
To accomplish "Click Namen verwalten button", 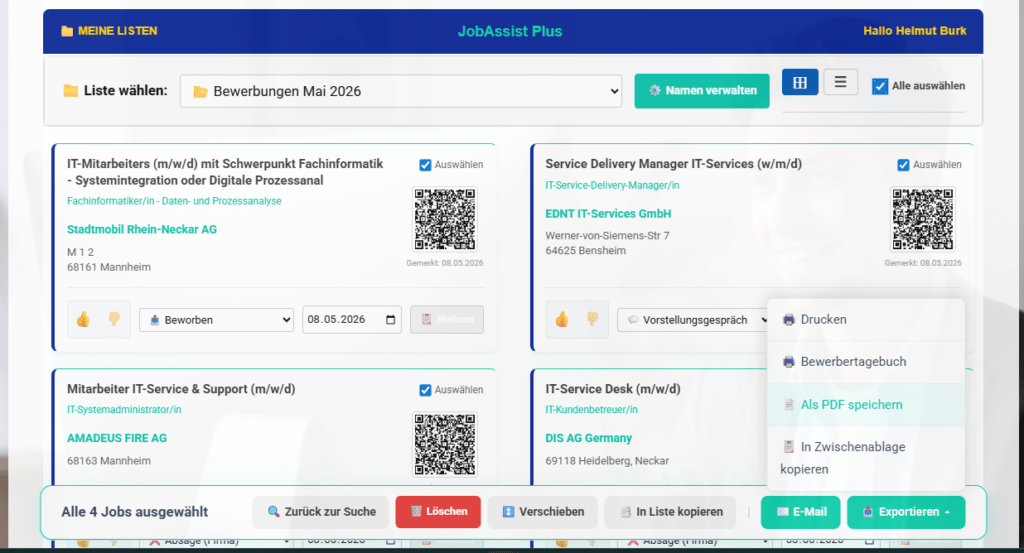I will pos(701,91).
